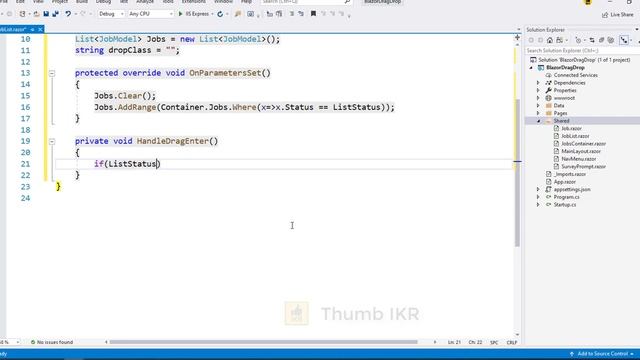The image size is (640, 360).
Task: Open the Debug configuration dropdown
Action: coord(111,14)
